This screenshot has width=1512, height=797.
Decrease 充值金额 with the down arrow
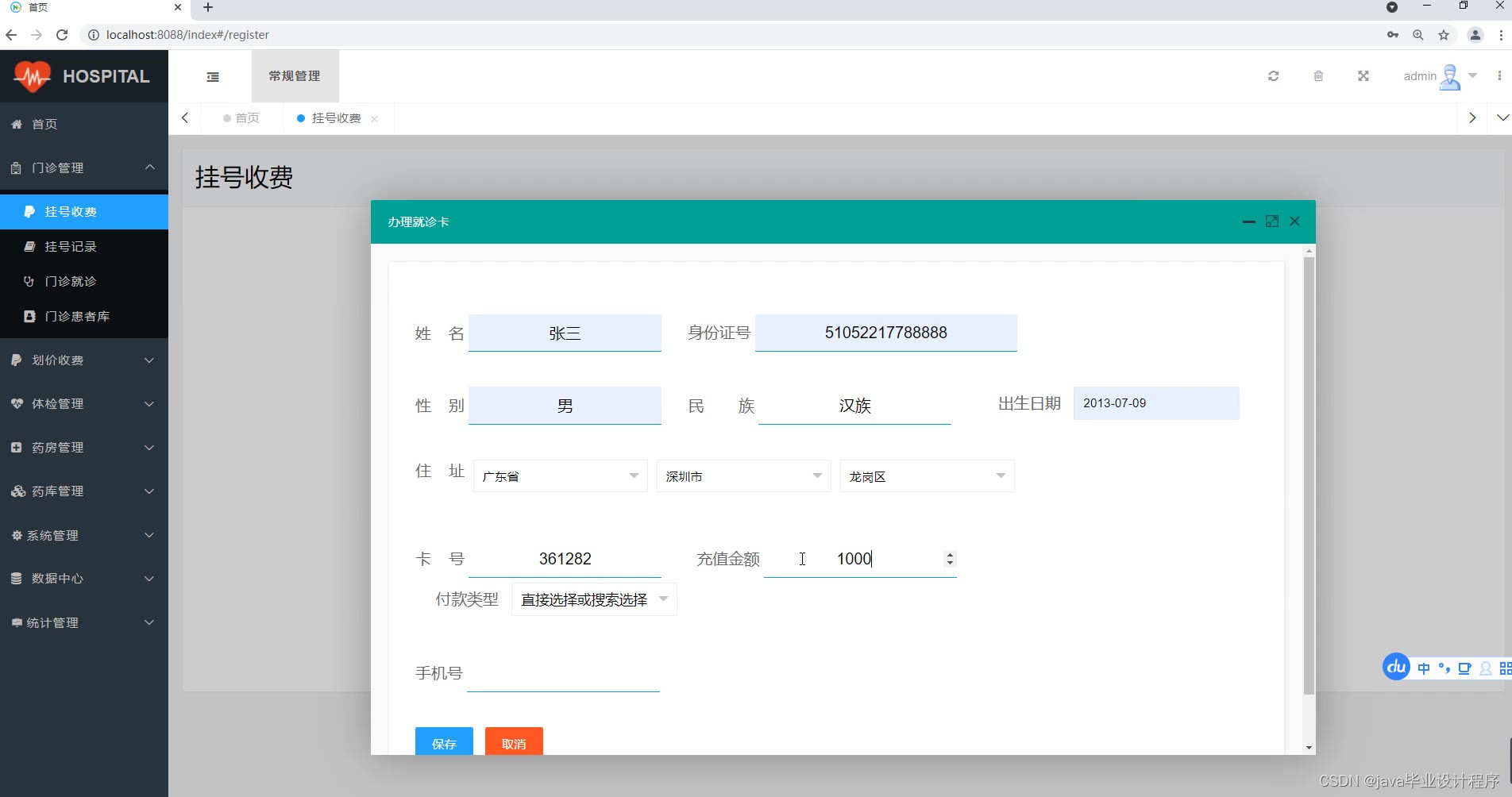(x=950, y=564)
